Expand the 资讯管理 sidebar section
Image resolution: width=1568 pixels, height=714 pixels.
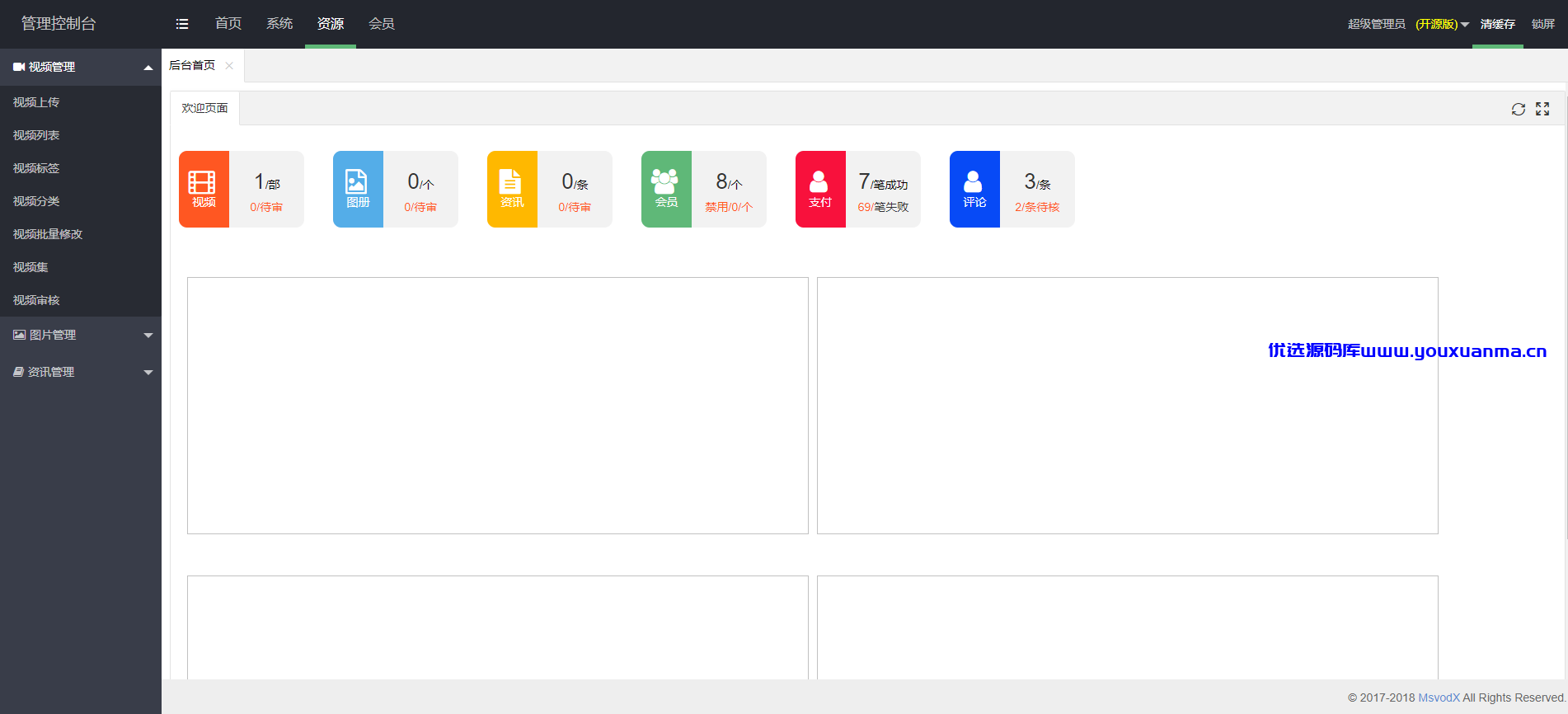tap(81, 372)
